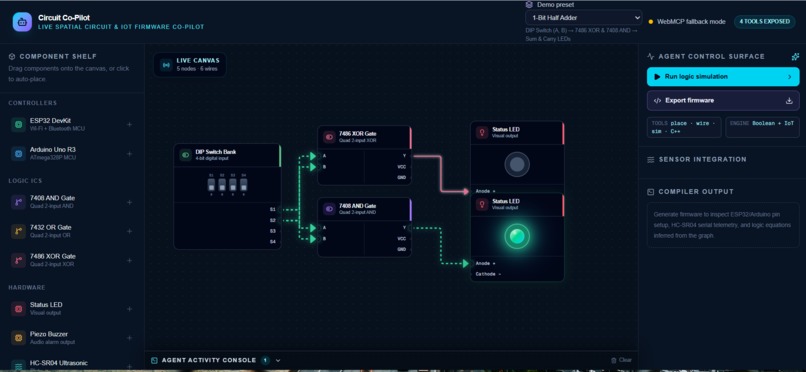Click the 7486 XOR Gate node icon on canvas

coord(329,137)
